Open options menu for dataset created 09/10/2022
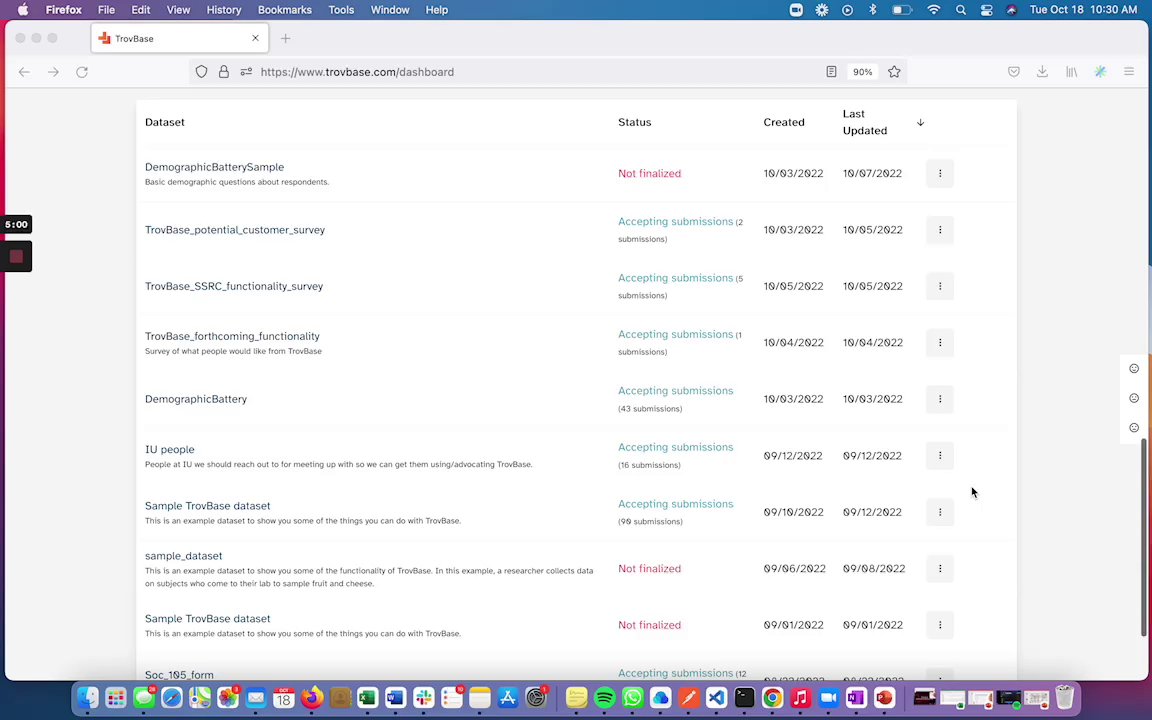The width and height of the screenshot is (1152, 720). pos(940,512)
